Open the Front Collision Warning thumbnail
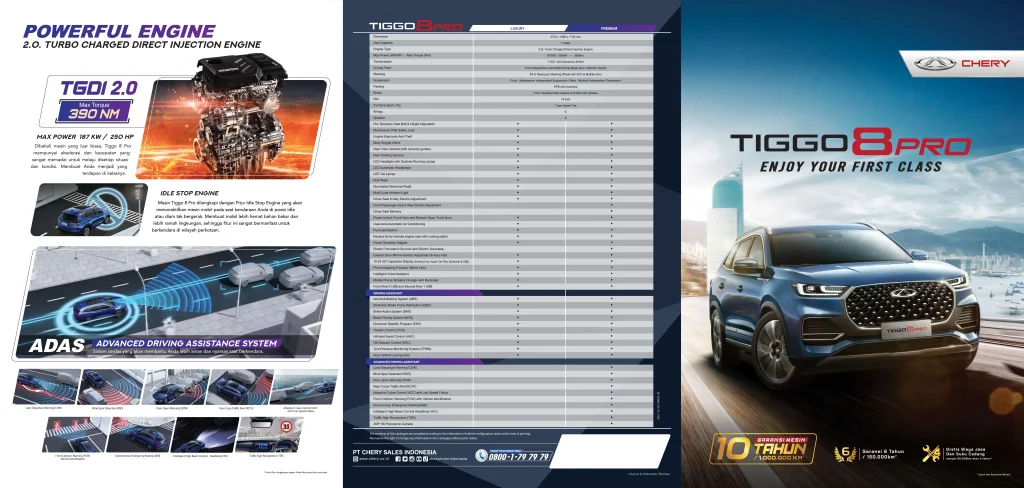1024x488 pixels. pos(77,435)
